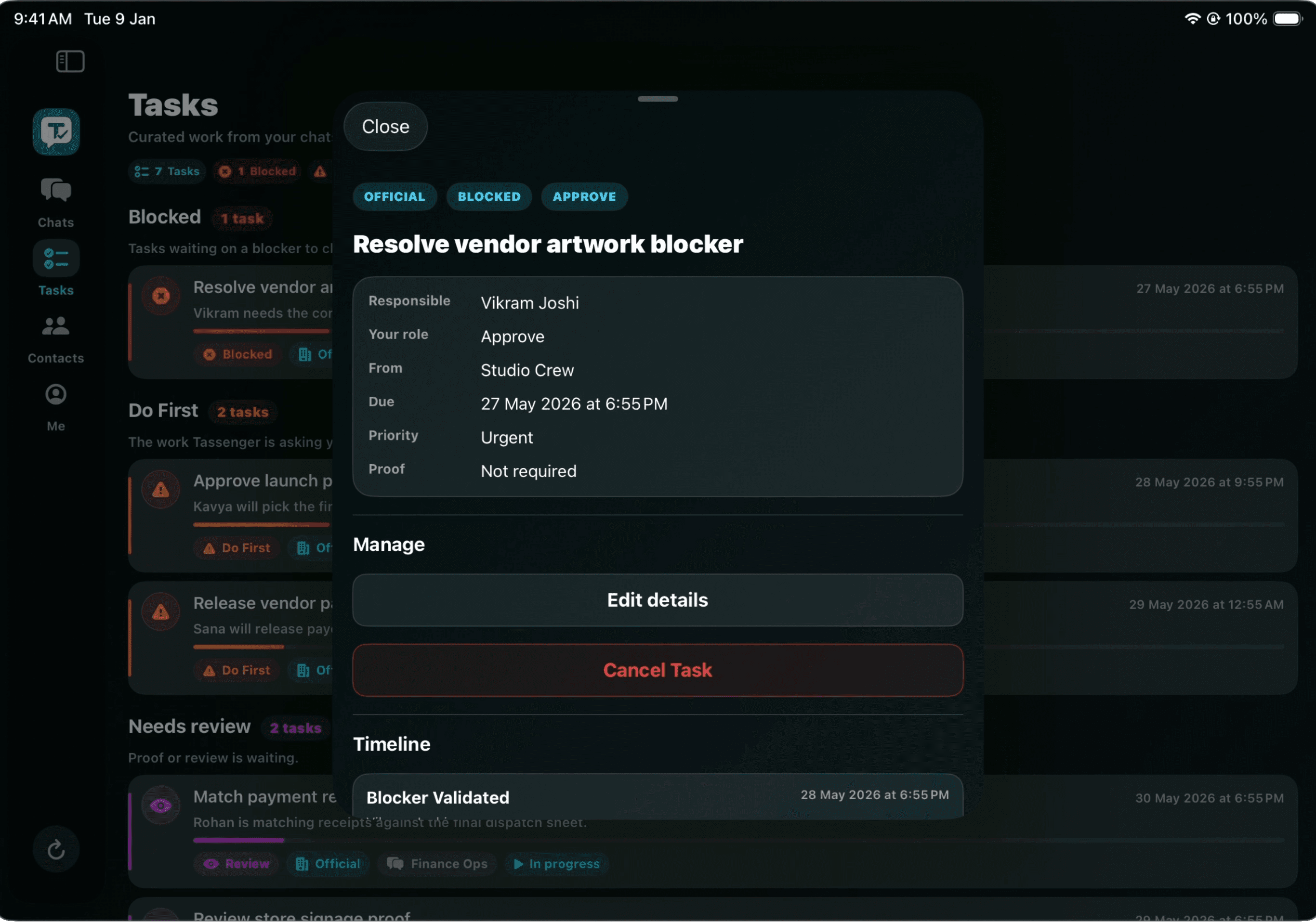The width and height of the screenshot is (1316, 922).
Task: Click the 28 May 2026 at 9:55 PM date
Action: tap(1210, 482)
